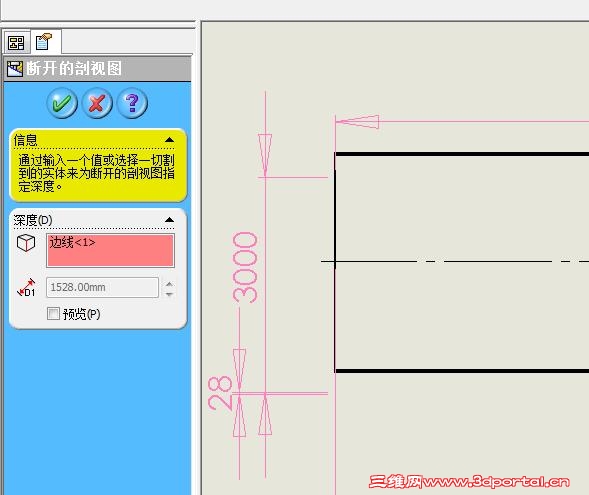Select the 3000 dimension in the drawing

point(245,267)
